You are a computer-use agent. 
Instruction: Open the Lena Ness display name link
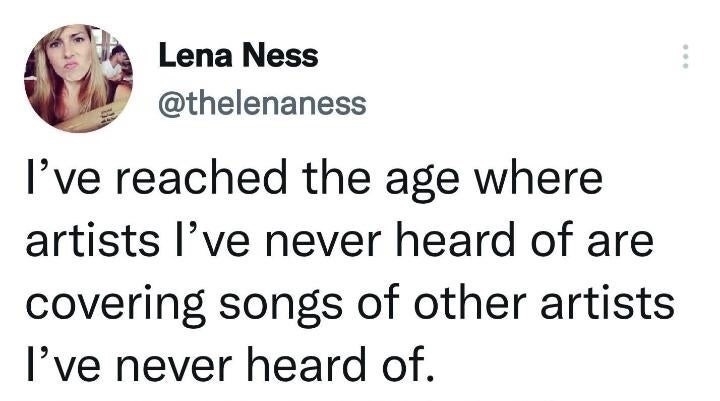pos(238,56)
